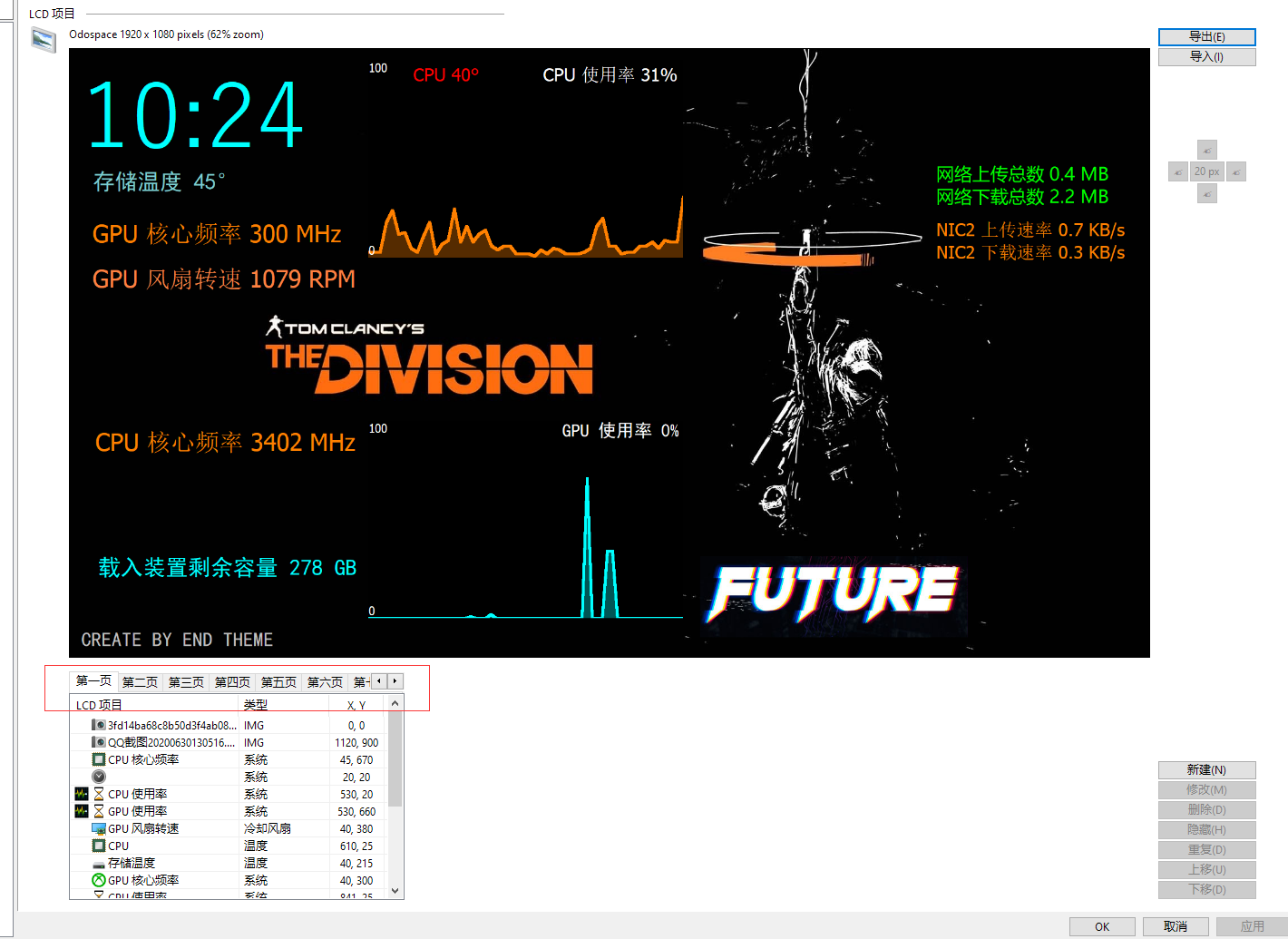Click the chip icon of the CPU temperature row

[x=99, y=846]
